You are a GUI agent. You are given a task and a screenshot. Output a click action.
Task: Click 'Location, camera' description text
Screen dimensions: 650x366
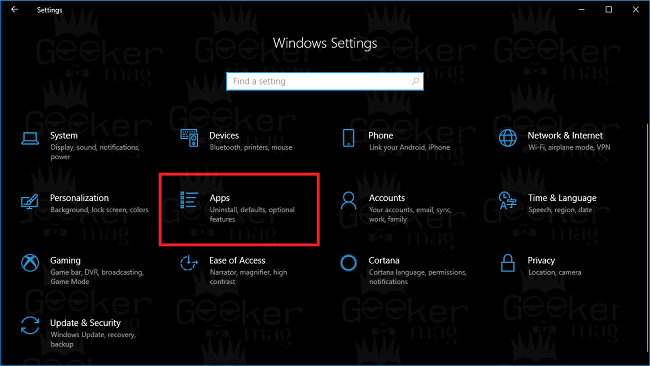tap(554, 272)
